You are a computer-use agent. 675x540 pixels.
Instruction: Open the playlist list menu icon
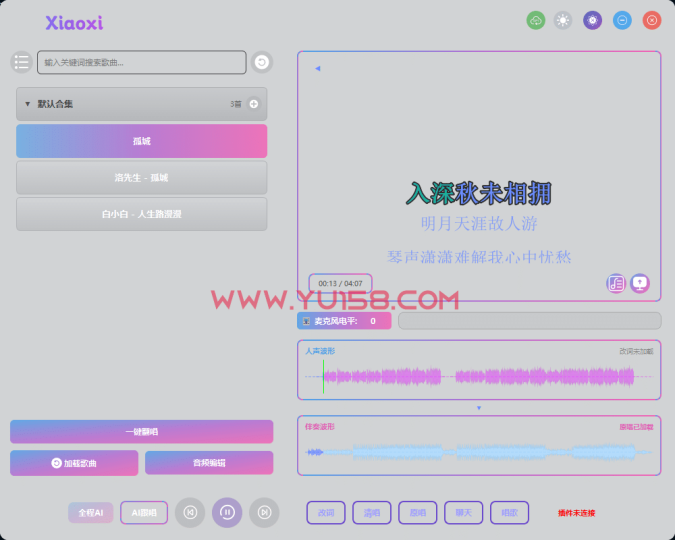tap(22, 62)
